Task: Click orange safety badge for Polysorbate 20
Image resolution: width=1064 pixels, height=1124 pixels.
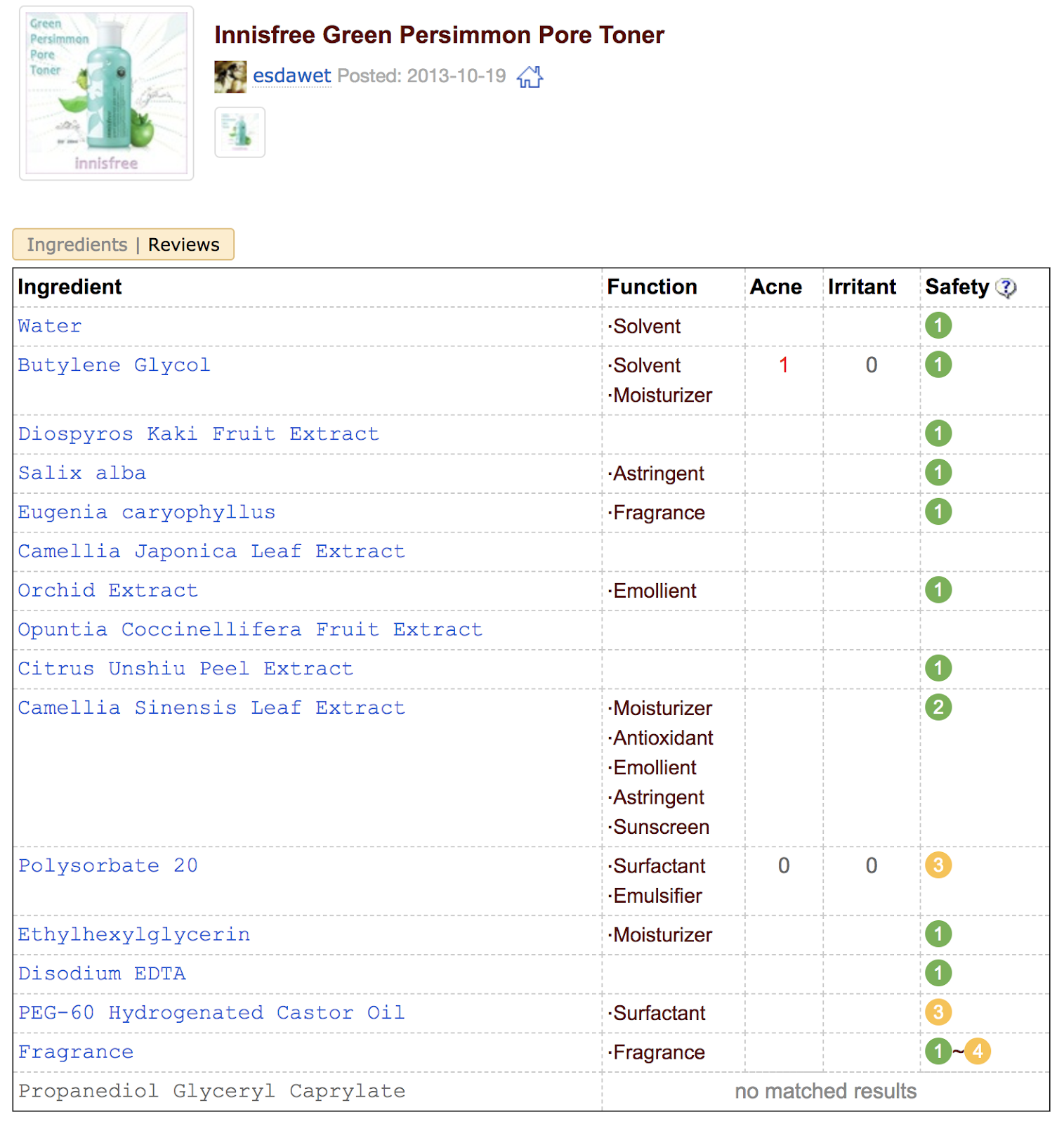Action: tap(938, 865)
